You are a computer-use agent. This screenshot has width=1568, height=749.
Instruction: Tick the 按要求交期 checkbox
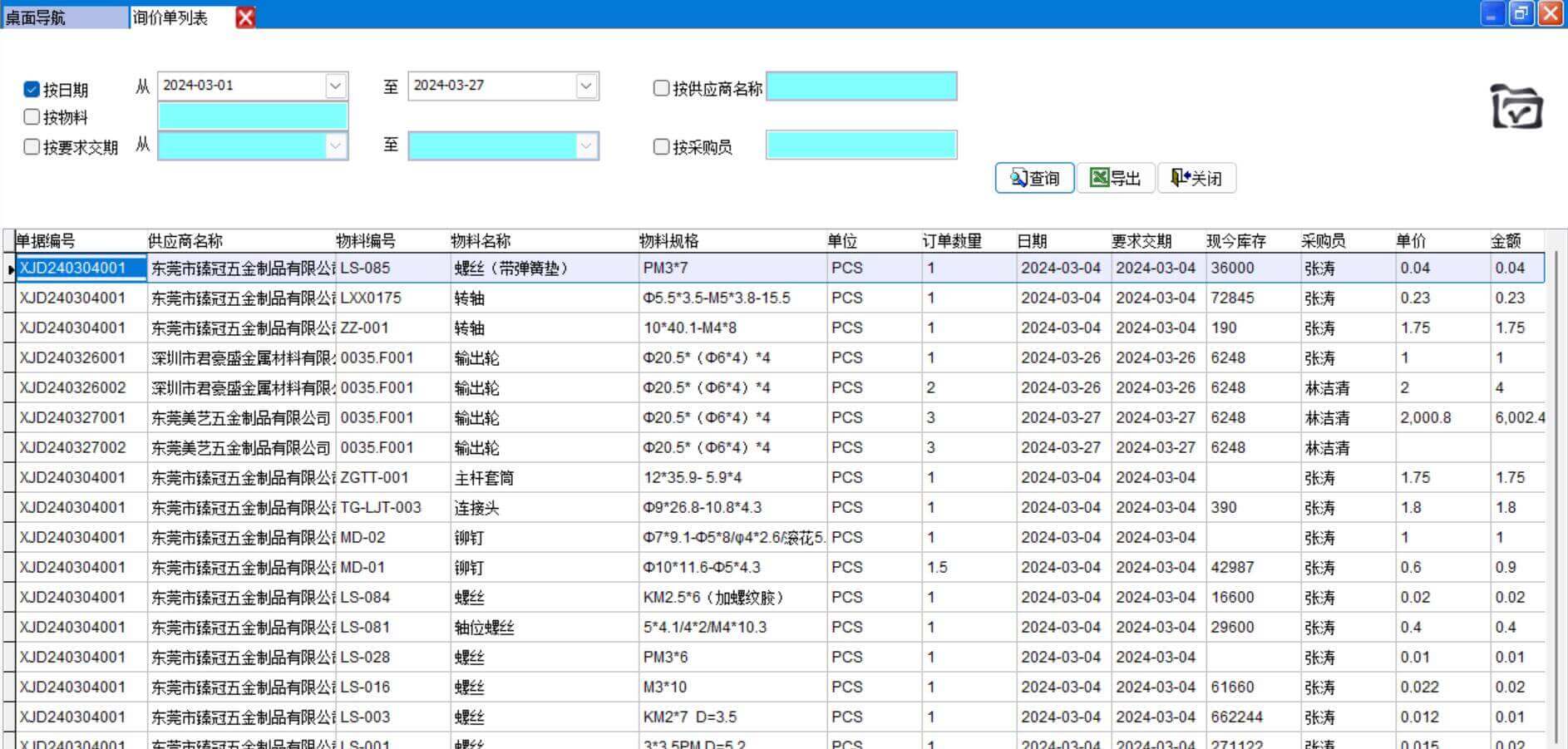[32, 147]
